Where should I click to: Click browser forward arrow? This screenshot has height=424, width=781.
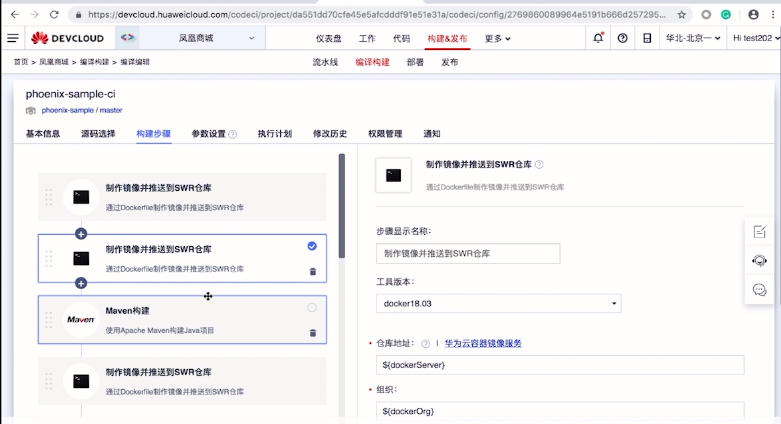tap(34, 14)
